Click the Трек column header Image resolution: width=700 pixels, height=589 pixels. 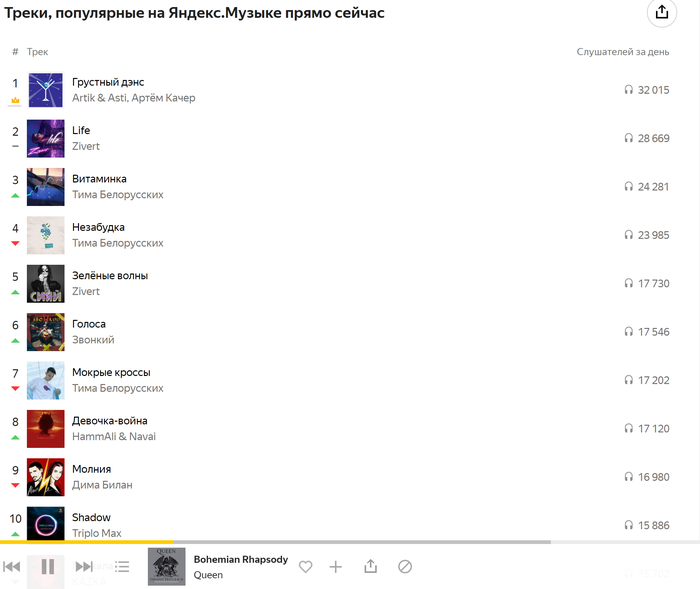(x=38, y=52)
